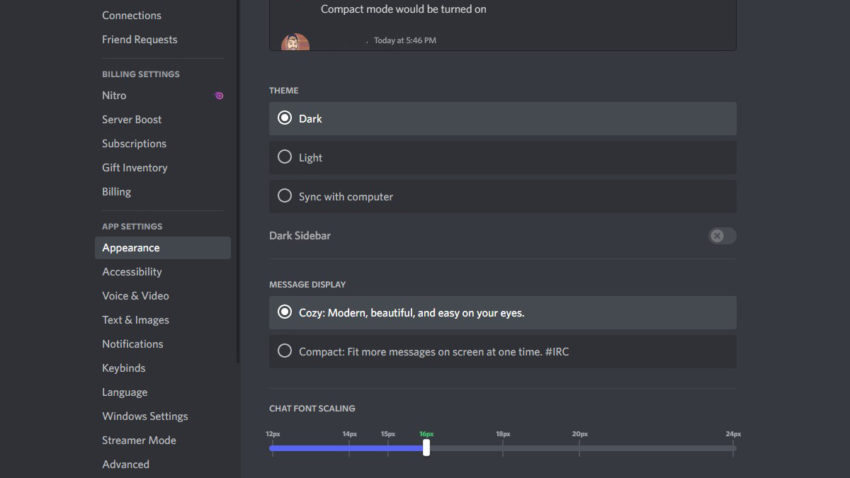Click the chat font scaling slider handle
Image resolution: width=850 pixels, height=478 pixels.
(427, 448)
